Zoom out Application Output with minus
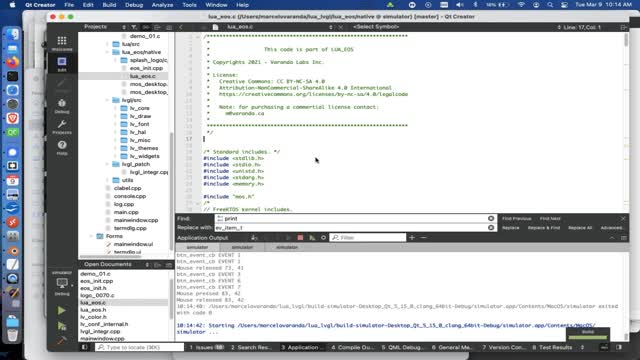The width and height of the screenshot is (640, 360). 423,238
